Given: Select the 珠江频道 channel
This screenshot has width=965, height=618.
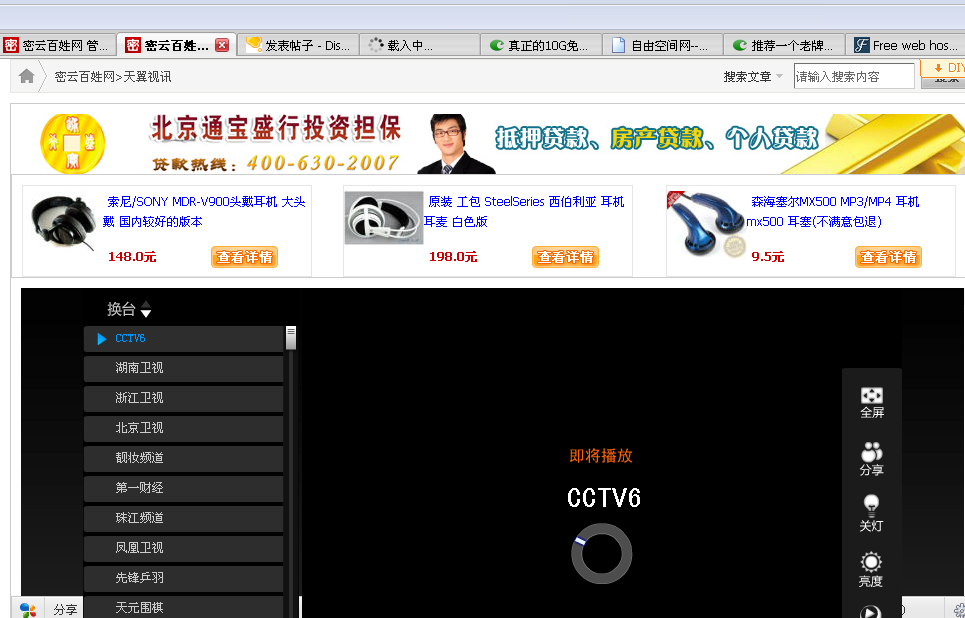Looking at the screenshot, I should point(183,518).
